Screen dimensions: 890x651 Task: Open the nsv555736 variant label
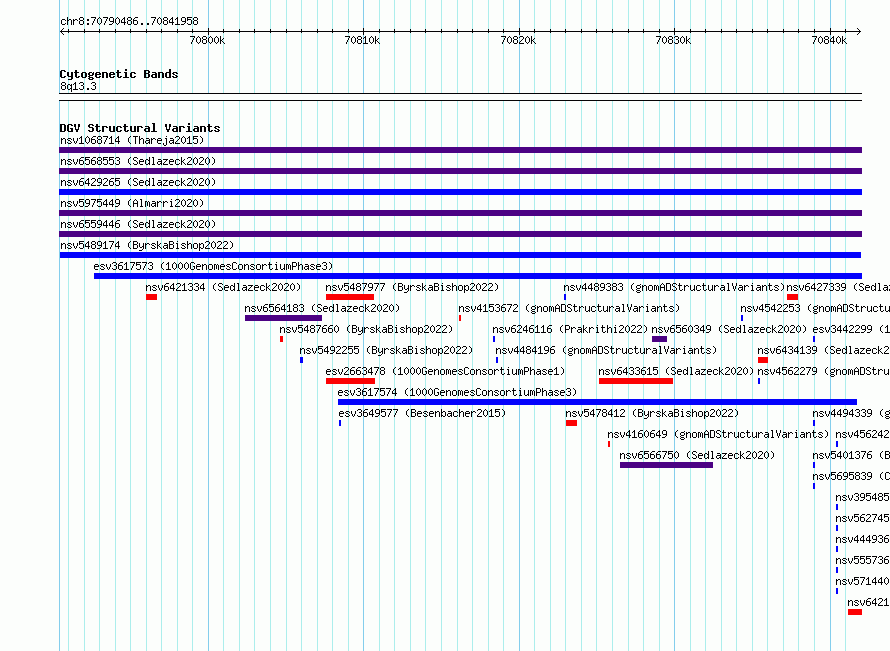coord(862,560)
